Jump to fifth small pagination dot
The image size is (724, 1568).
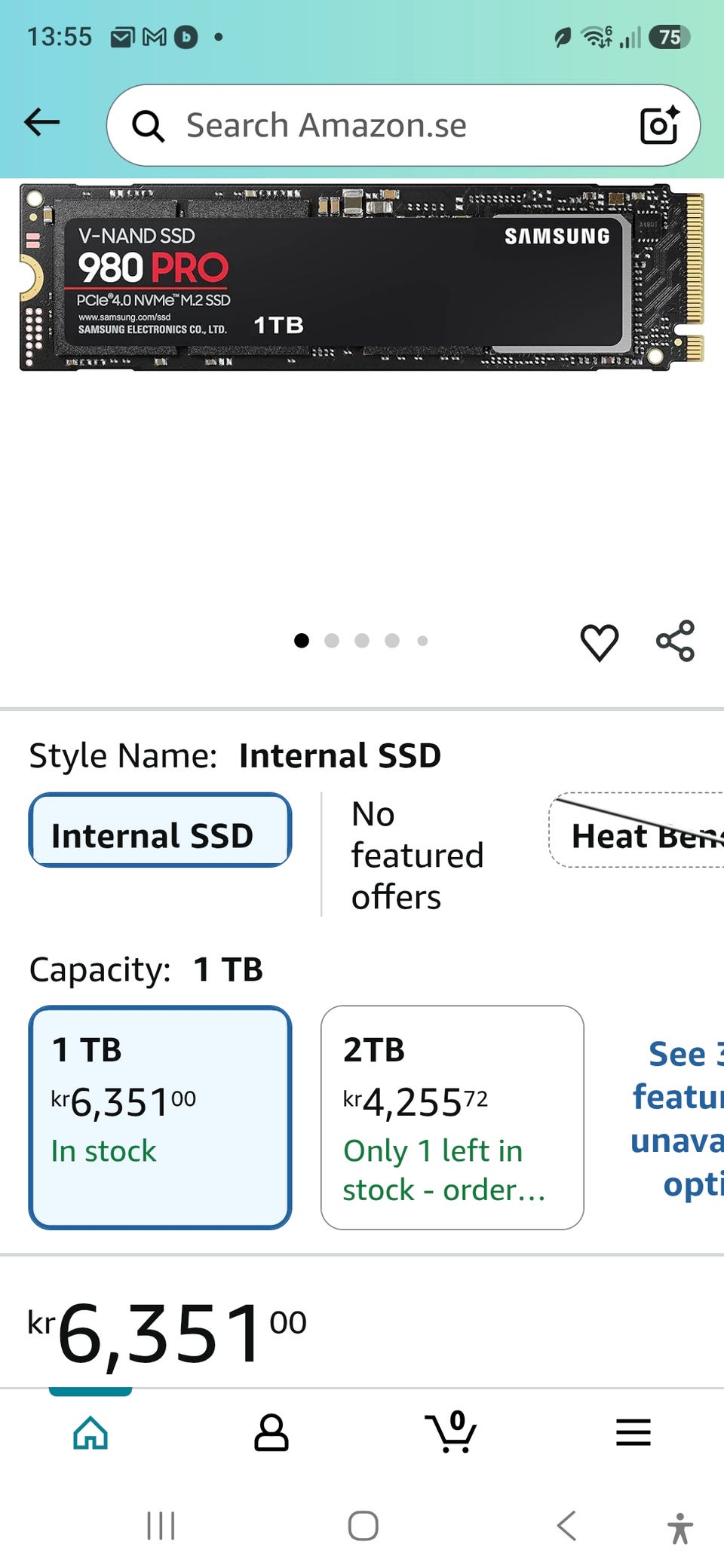coord(422,641)
